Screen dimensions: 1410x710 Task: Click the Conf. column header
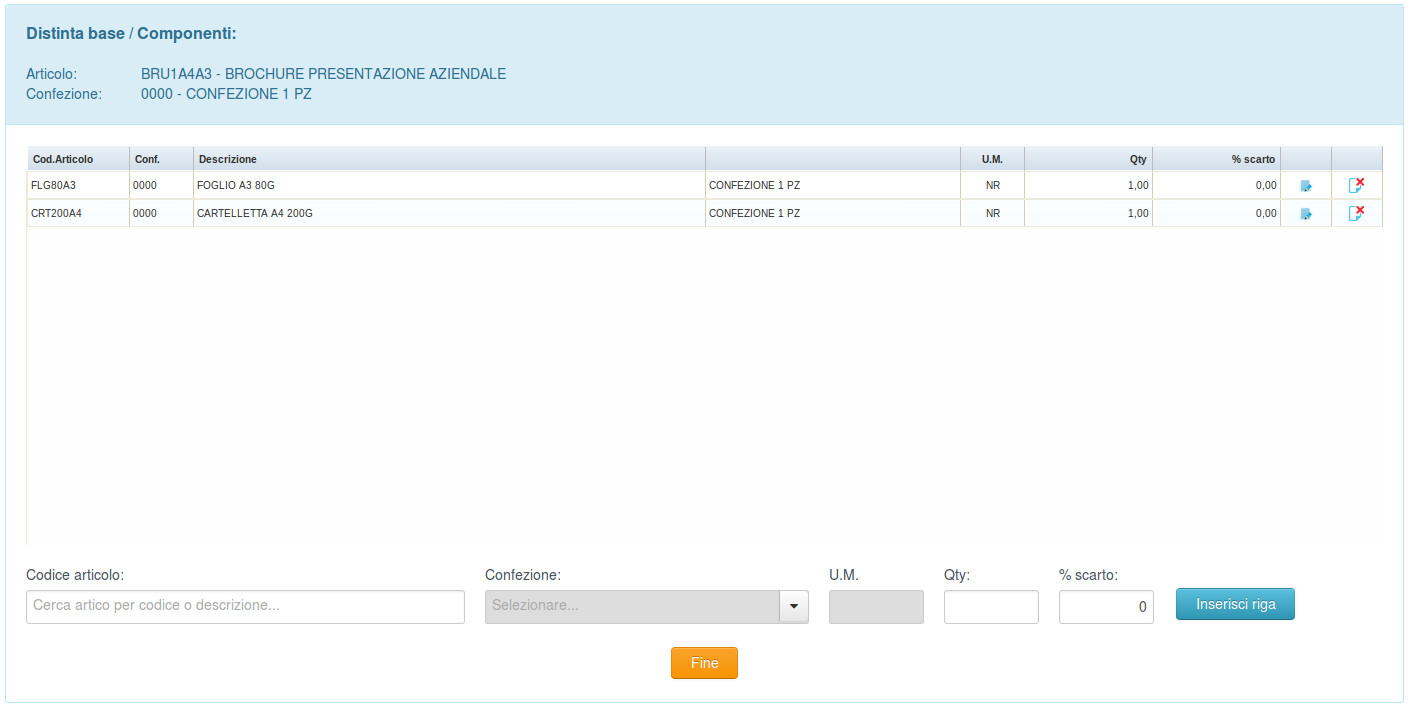pyautogui.click(x=148, y=159)
